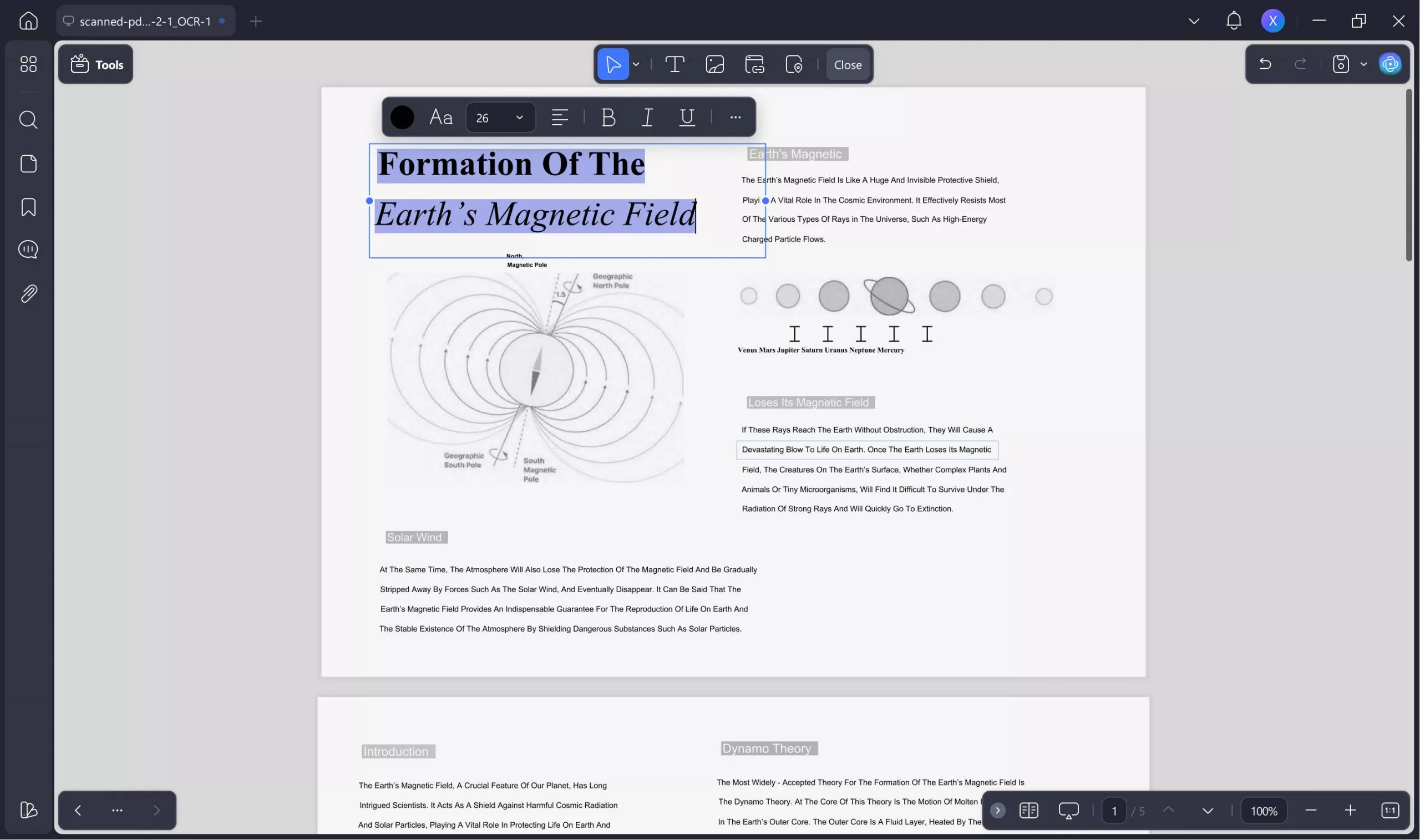Open the Comments panel in the sidebar
This screenshot has height=840, width=1420.
pyautogui.click(x=28, y=250)
